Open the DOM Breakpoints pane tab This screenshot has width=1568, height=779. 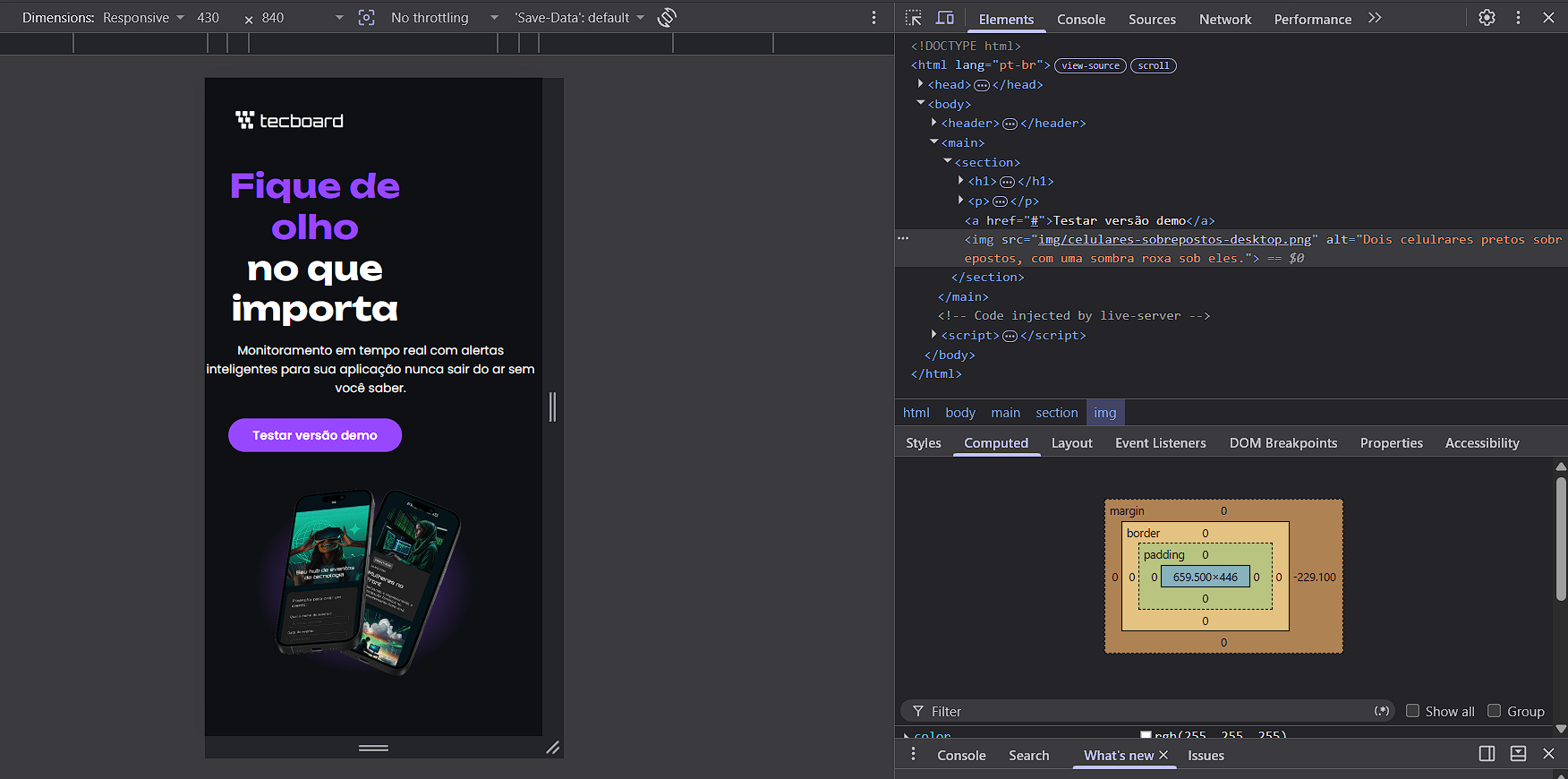click(1283, 442)
